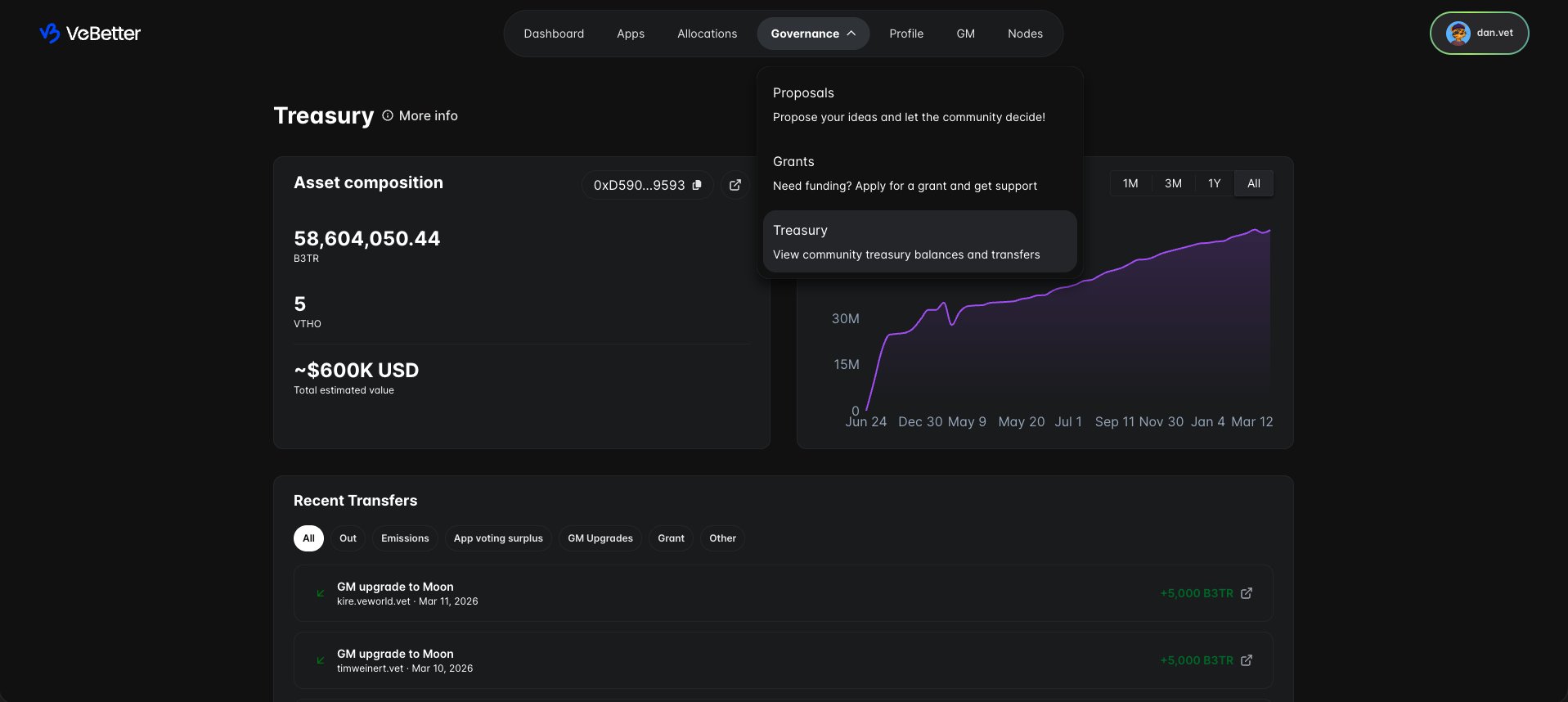Filter transfers by Emissions

[405, 538]
